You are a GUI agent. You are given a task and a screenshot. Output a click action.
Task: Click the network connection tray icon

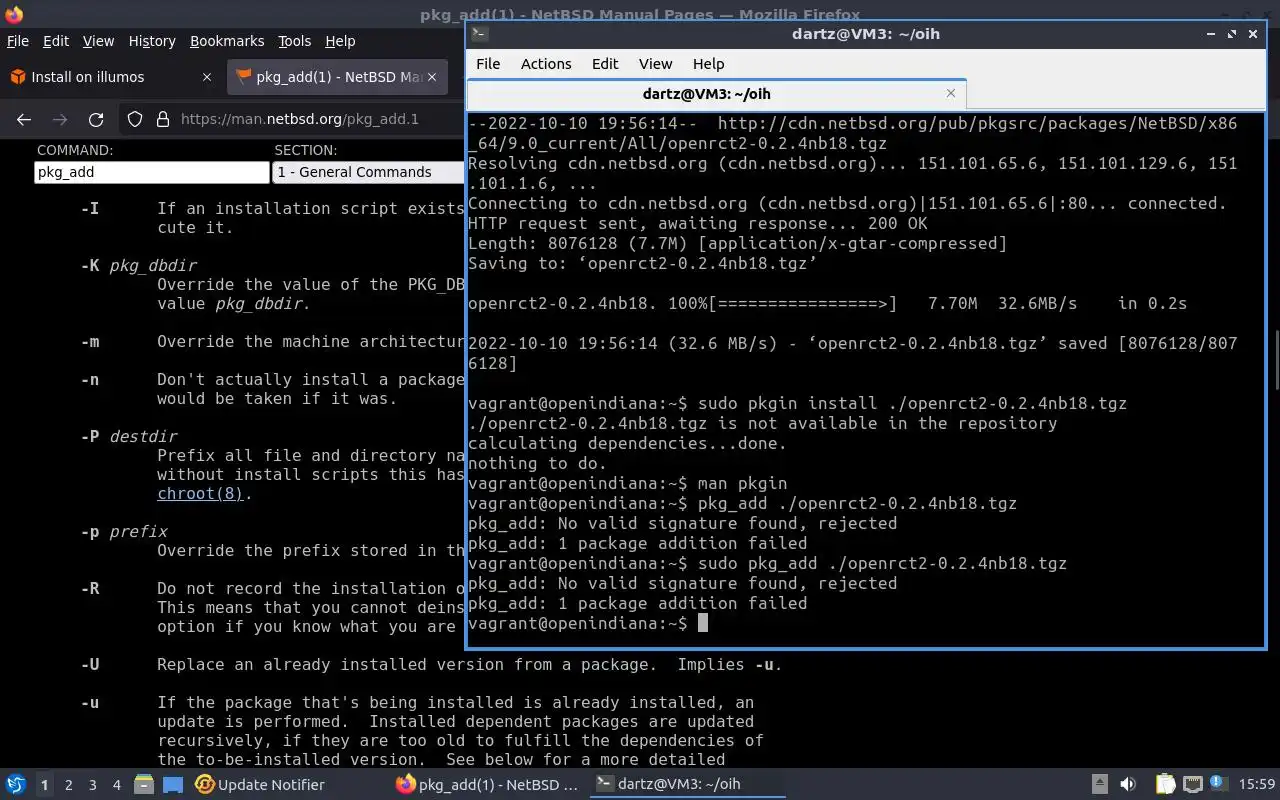click(1192, 785)
